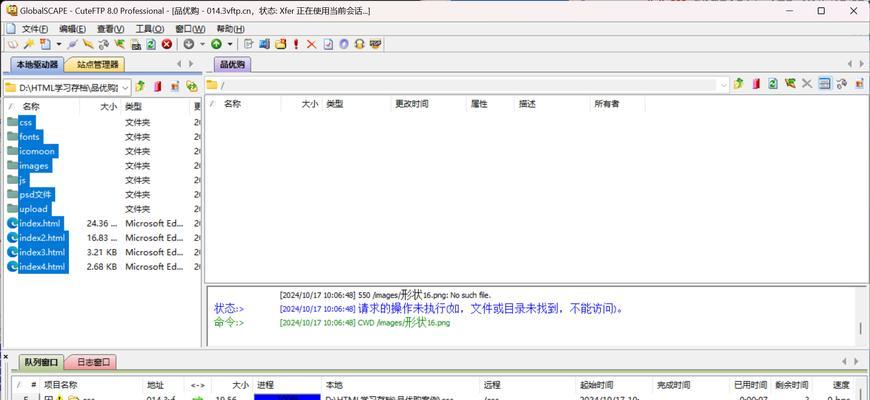Click the blue round icon in toolbar
Image resolution: width=870 pixels, height=400 pixels.
pyautogui.click(x=343, y=44)
